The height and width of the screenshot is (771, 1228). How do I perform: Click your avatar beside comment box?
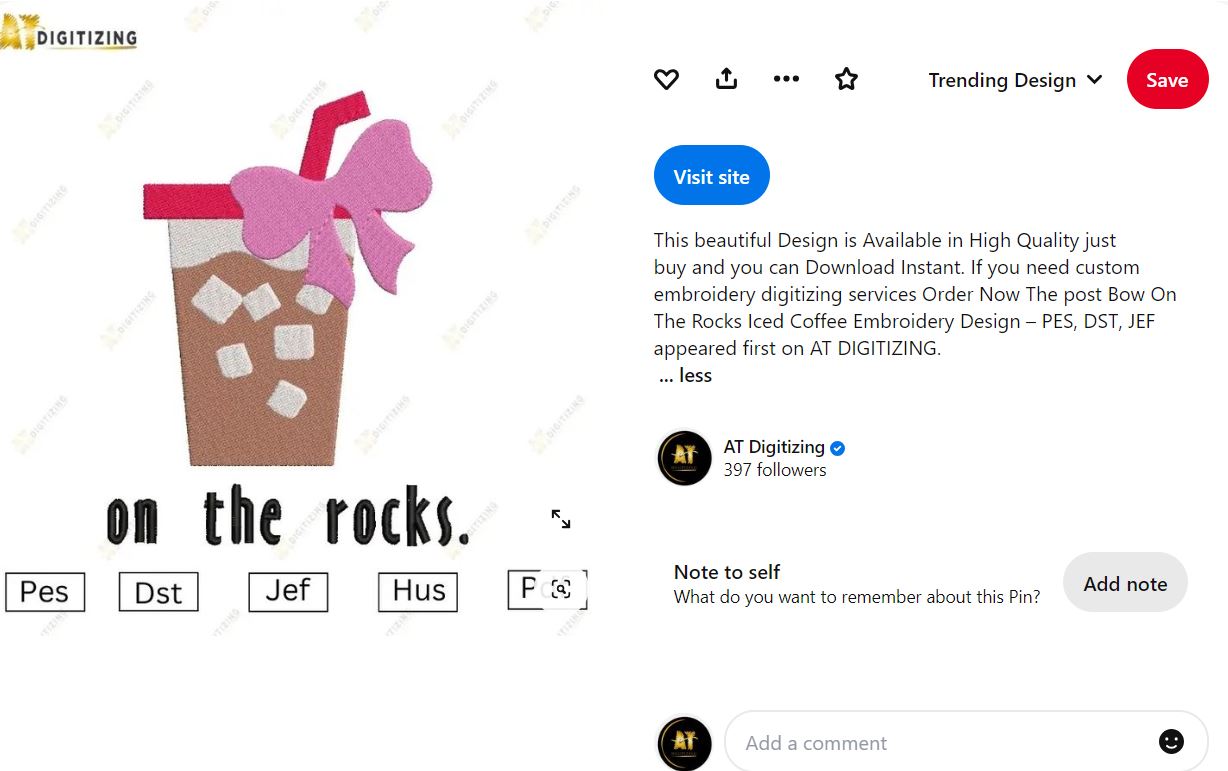point(685,742)
